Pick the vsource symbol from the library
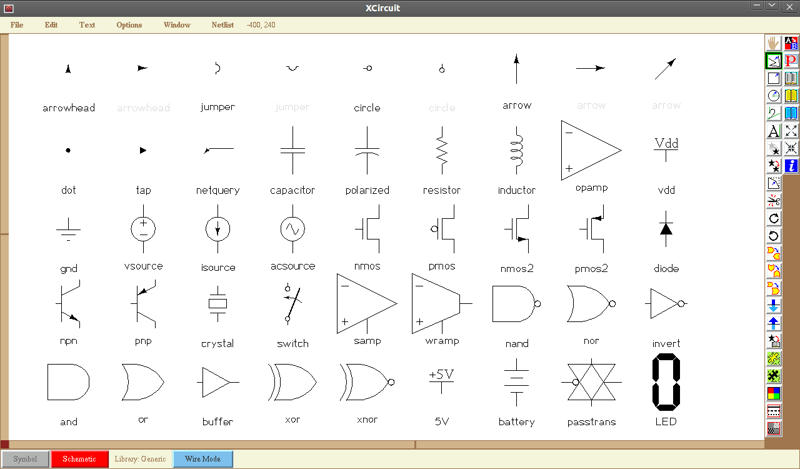The width and height of the screenshot is (800, 469). click(x=143, y=229)
